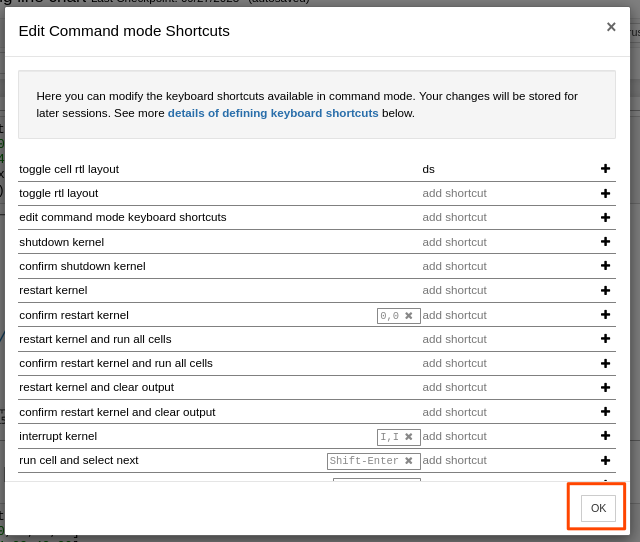The width and height of the screenshot is (640, 542).
Task: Click plus icon for toggle rtl layout row
Action: pos(605,193)
